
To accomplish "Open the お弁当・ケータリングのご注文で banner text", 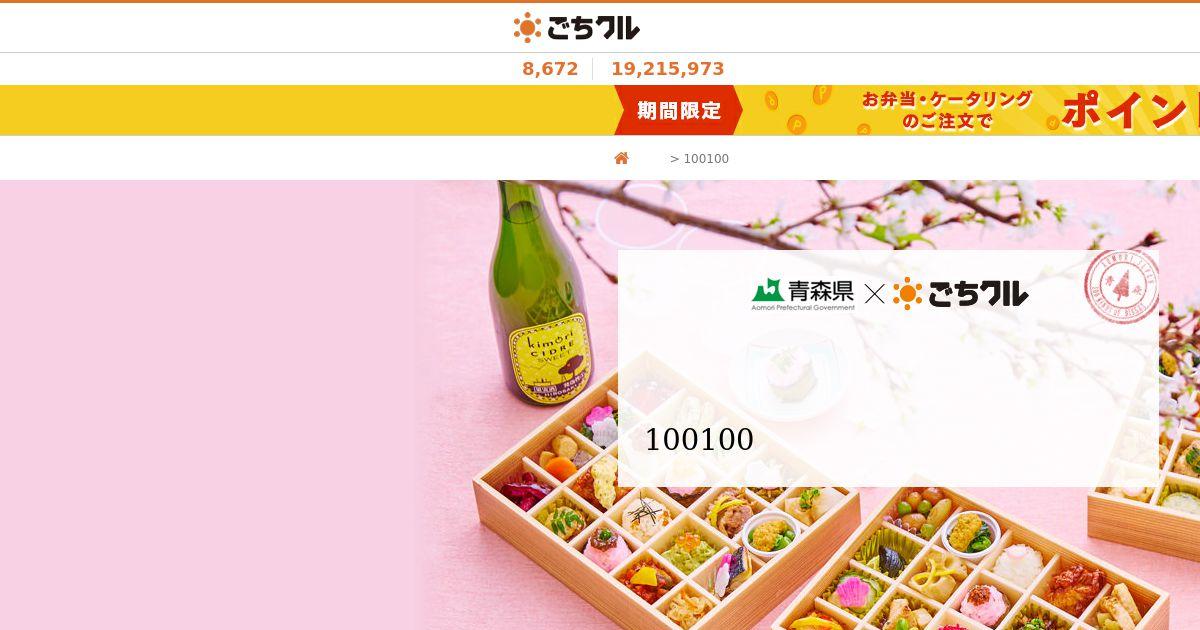I will point(946,110).
